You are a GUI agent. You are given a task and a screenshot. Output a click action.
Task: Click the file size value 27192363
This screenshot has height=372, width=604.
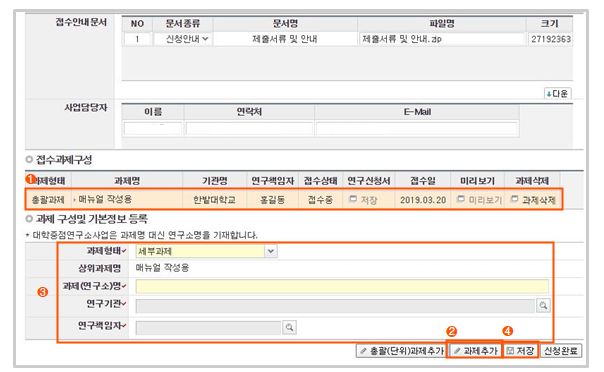[x=551, y=39]
